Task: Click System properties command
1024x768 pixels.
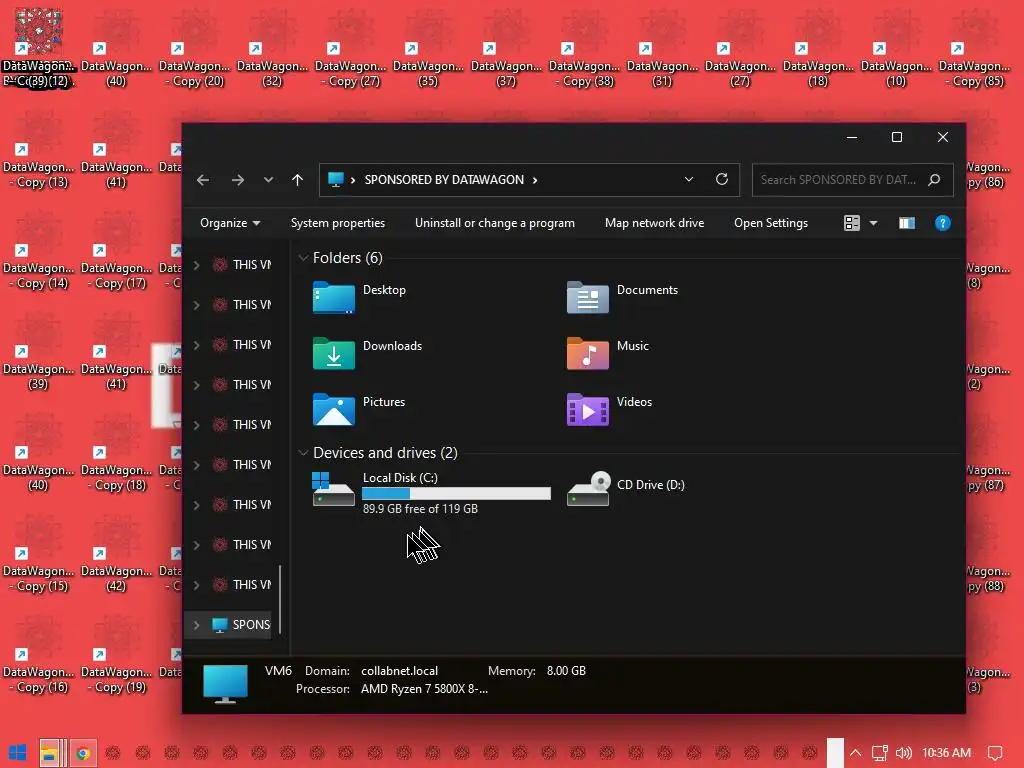Action: click(338, 223)
